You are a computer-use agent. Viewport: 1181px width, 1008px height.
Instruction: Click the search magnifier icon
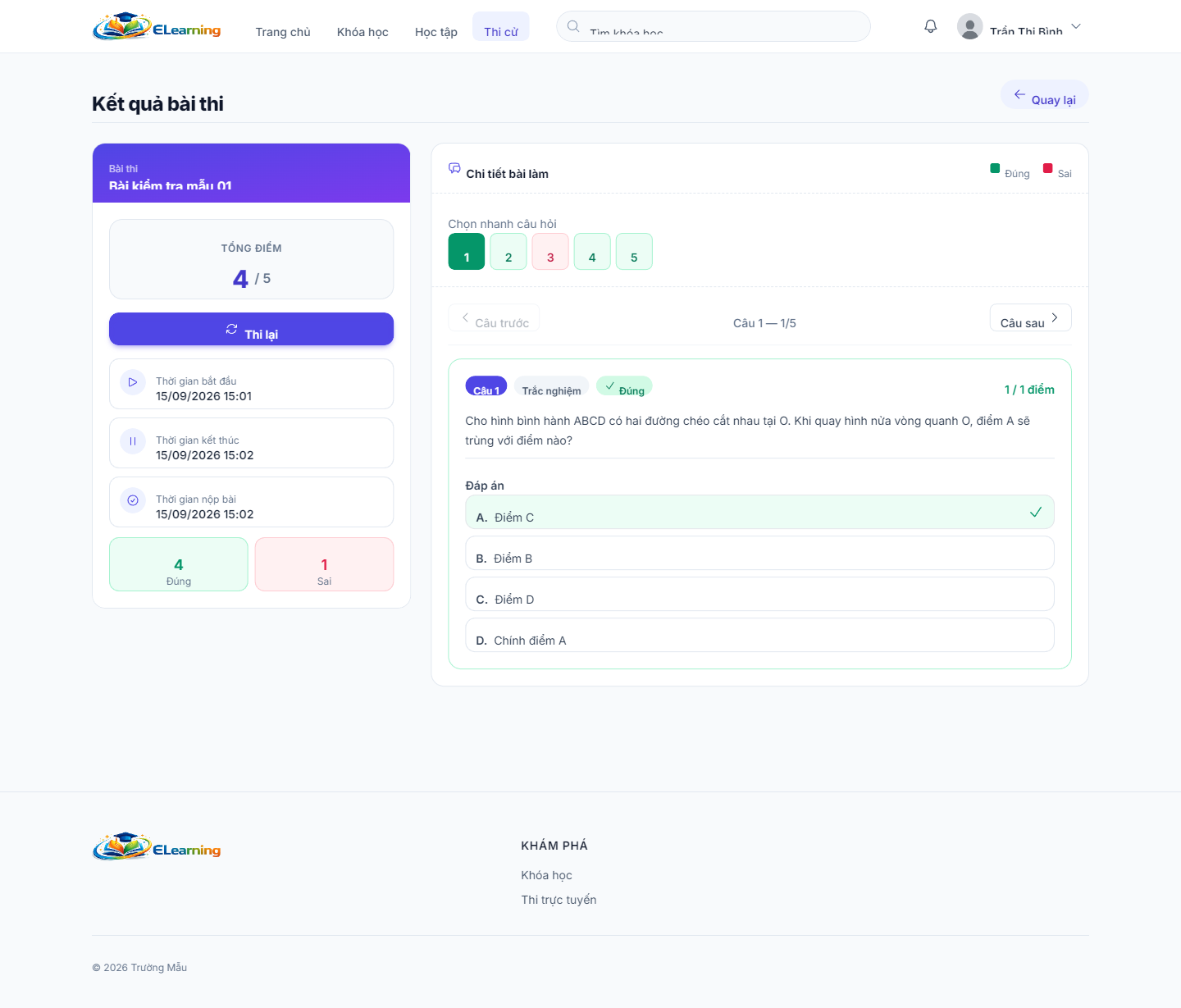(573, 26)
